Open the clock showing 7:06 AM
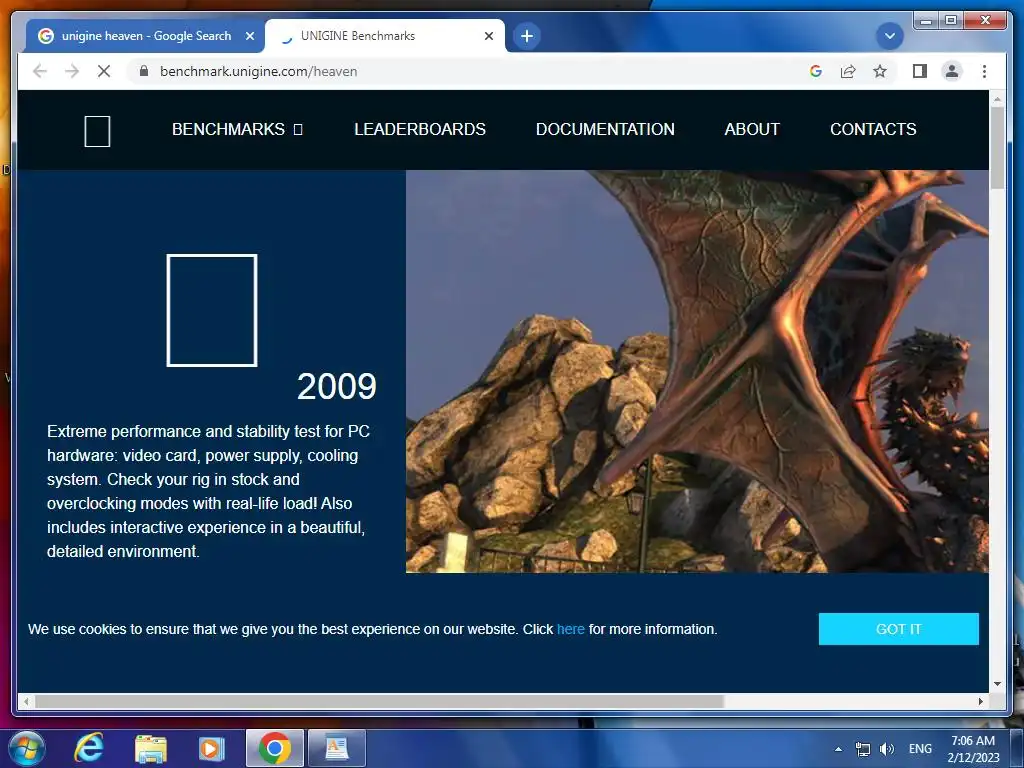 973,749
